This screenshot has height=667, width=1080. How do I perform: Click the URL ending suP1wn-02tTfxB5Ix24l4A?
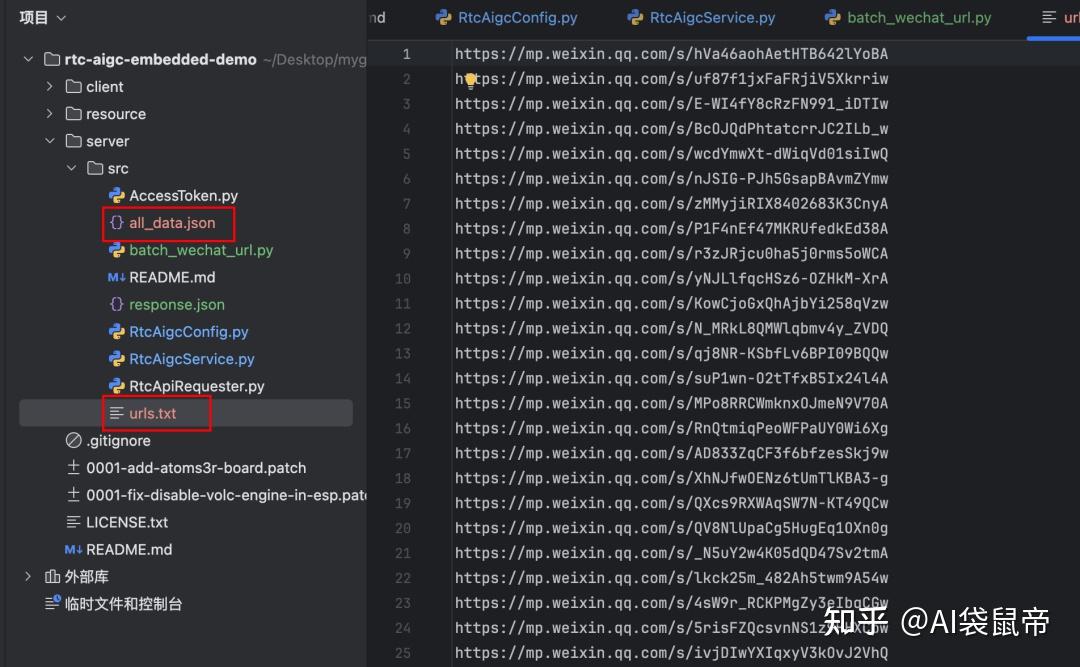672,378
